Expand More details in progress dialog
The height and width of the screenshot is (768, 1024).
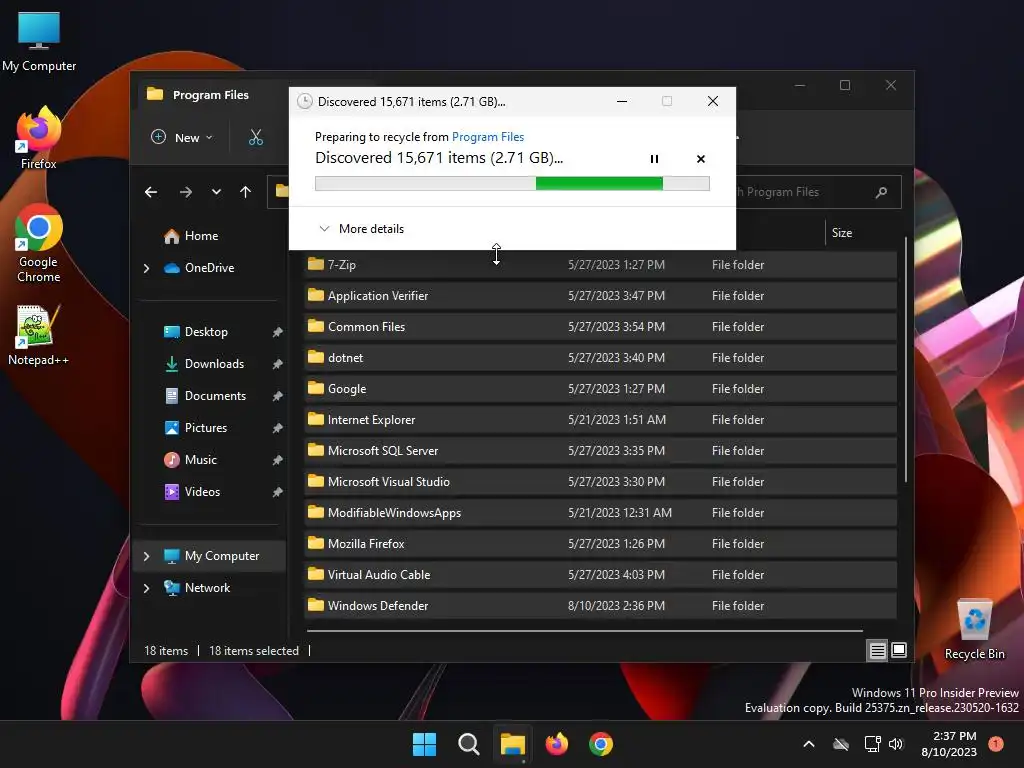click(x=361, y=229)
